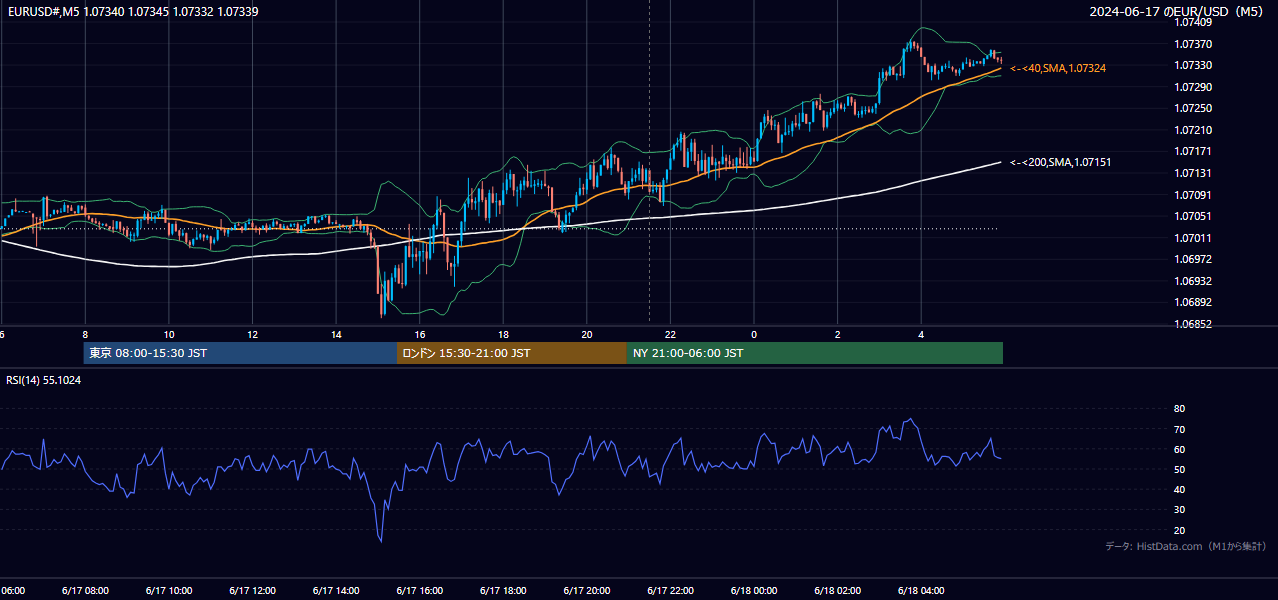Click hour tick 20 under price chart
The width and height of the screenshot is (1278, 600).
pyautogui.click(x=586, y=335)
